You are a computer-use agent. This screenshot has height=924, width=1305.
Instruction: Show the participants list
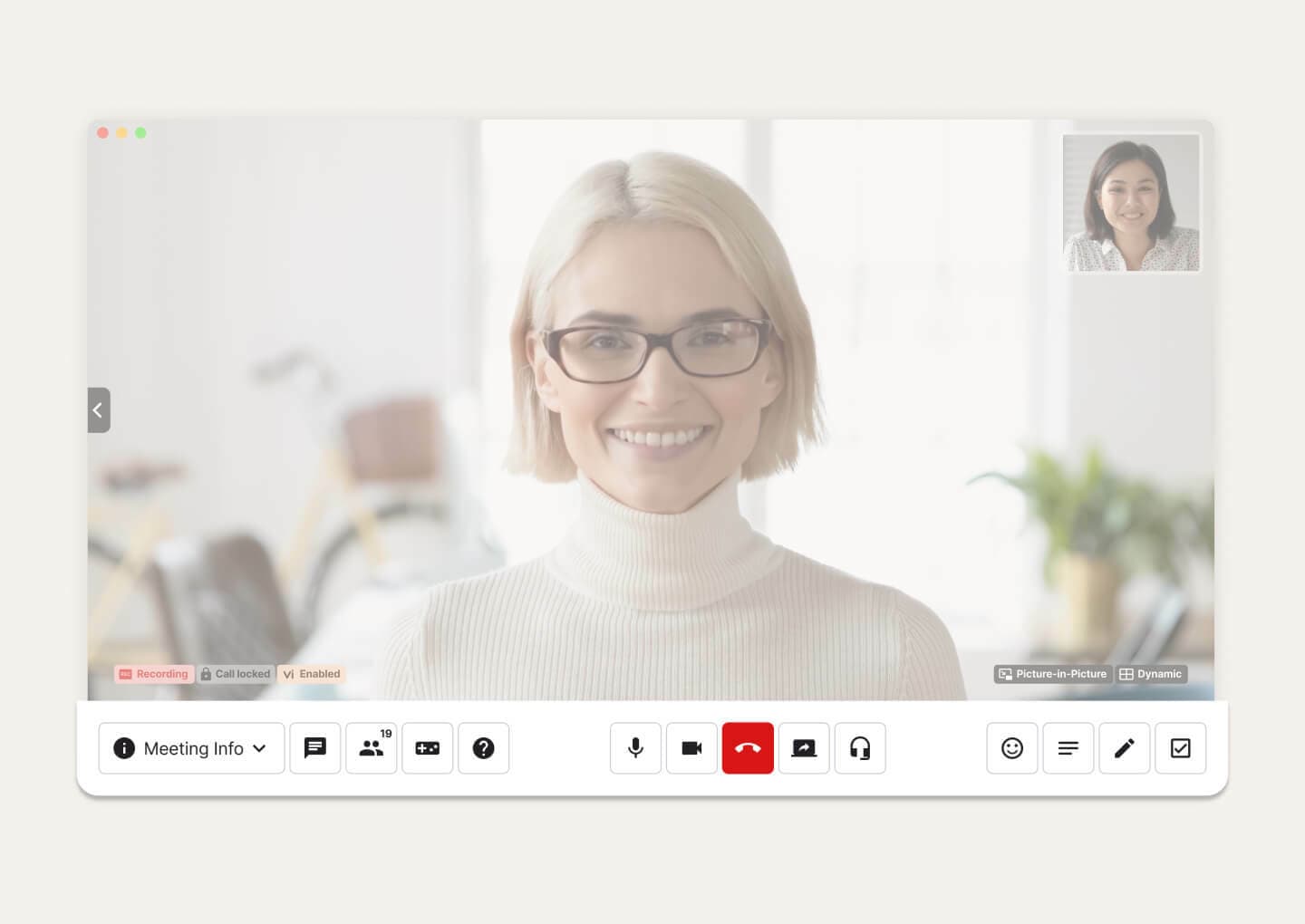click(371, 748)
